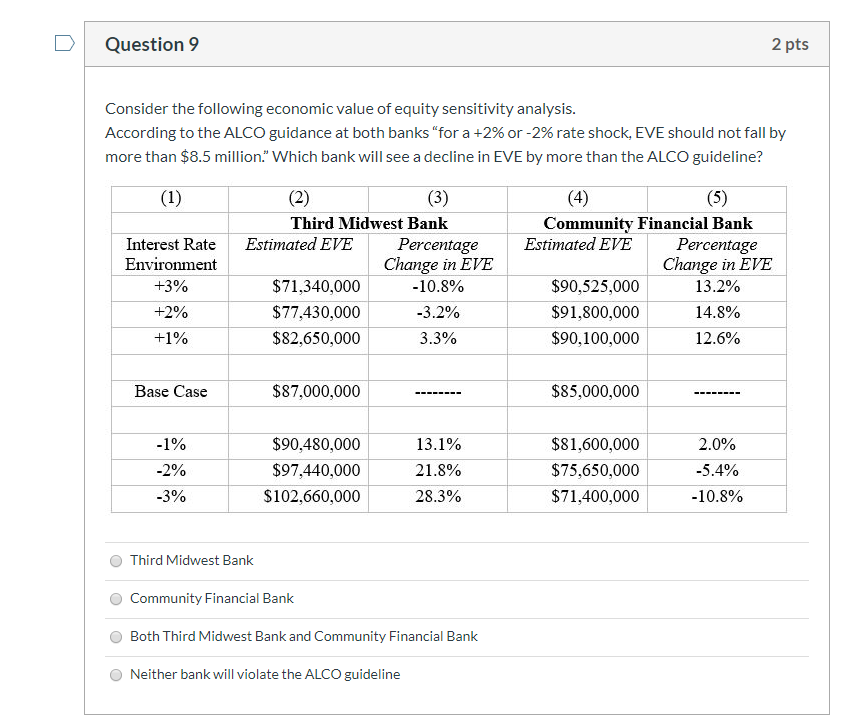Click the Third Midwest Bank table header
The image size is (866, 719).
click(x=368, y=222)
